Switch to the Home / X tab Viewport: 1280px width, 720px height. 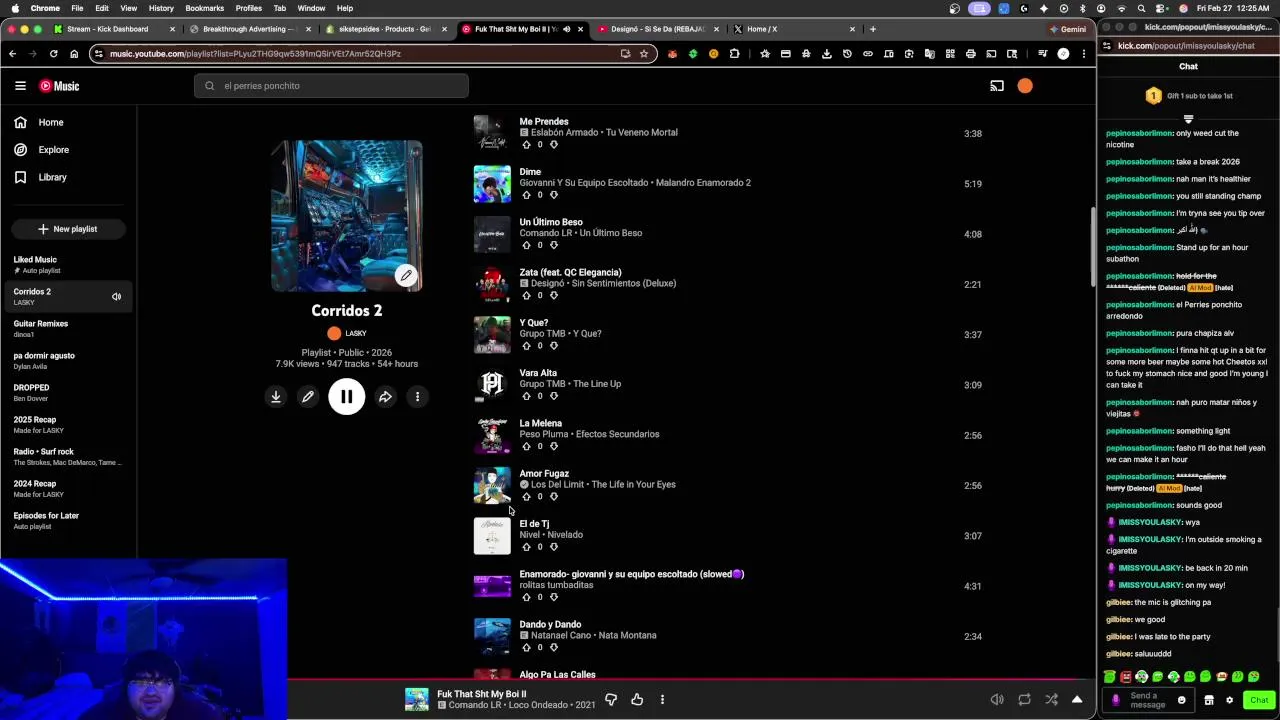click(794, 29)
